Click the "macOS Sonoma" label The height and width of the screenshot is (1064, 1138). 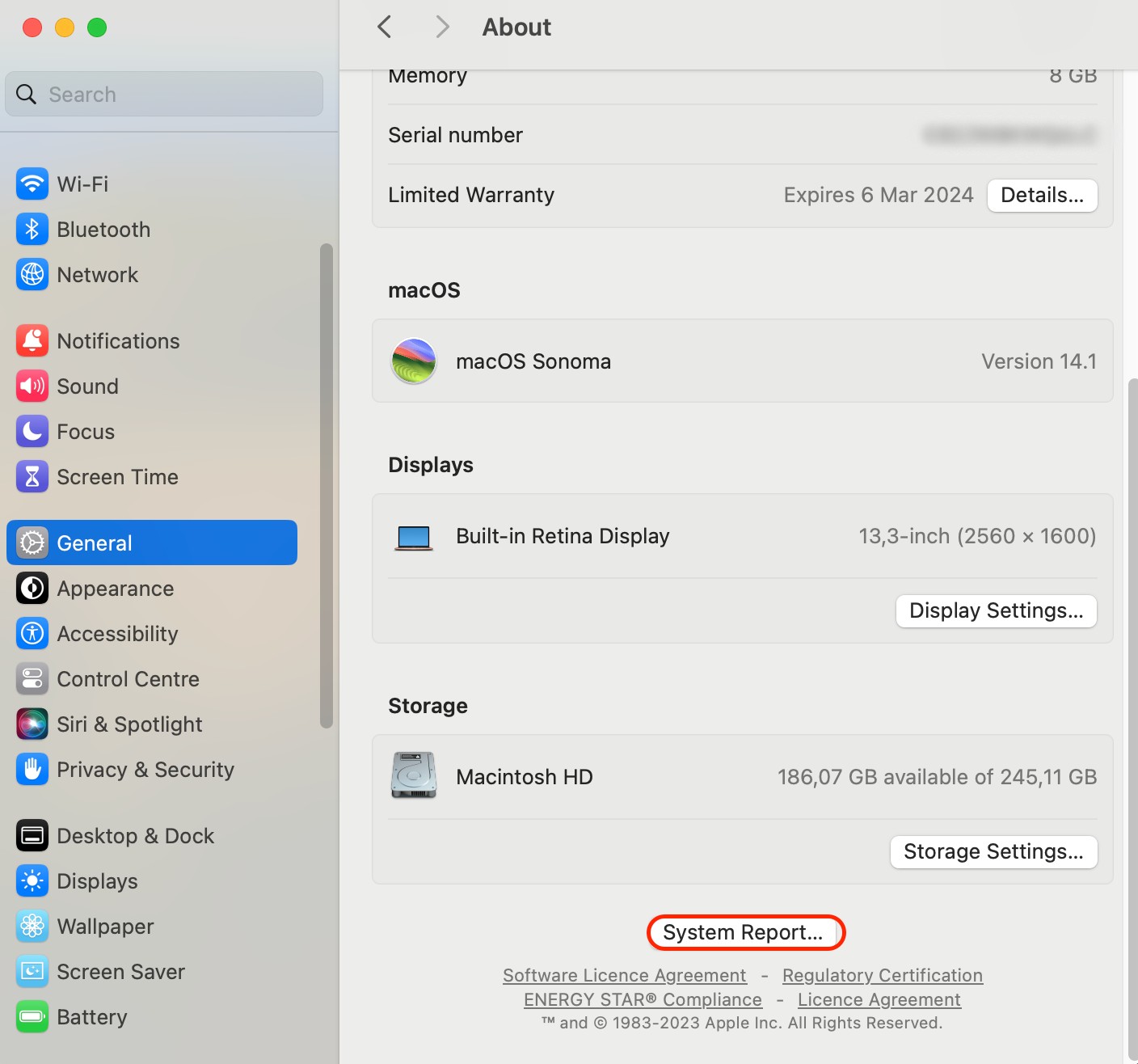(533, 361)
